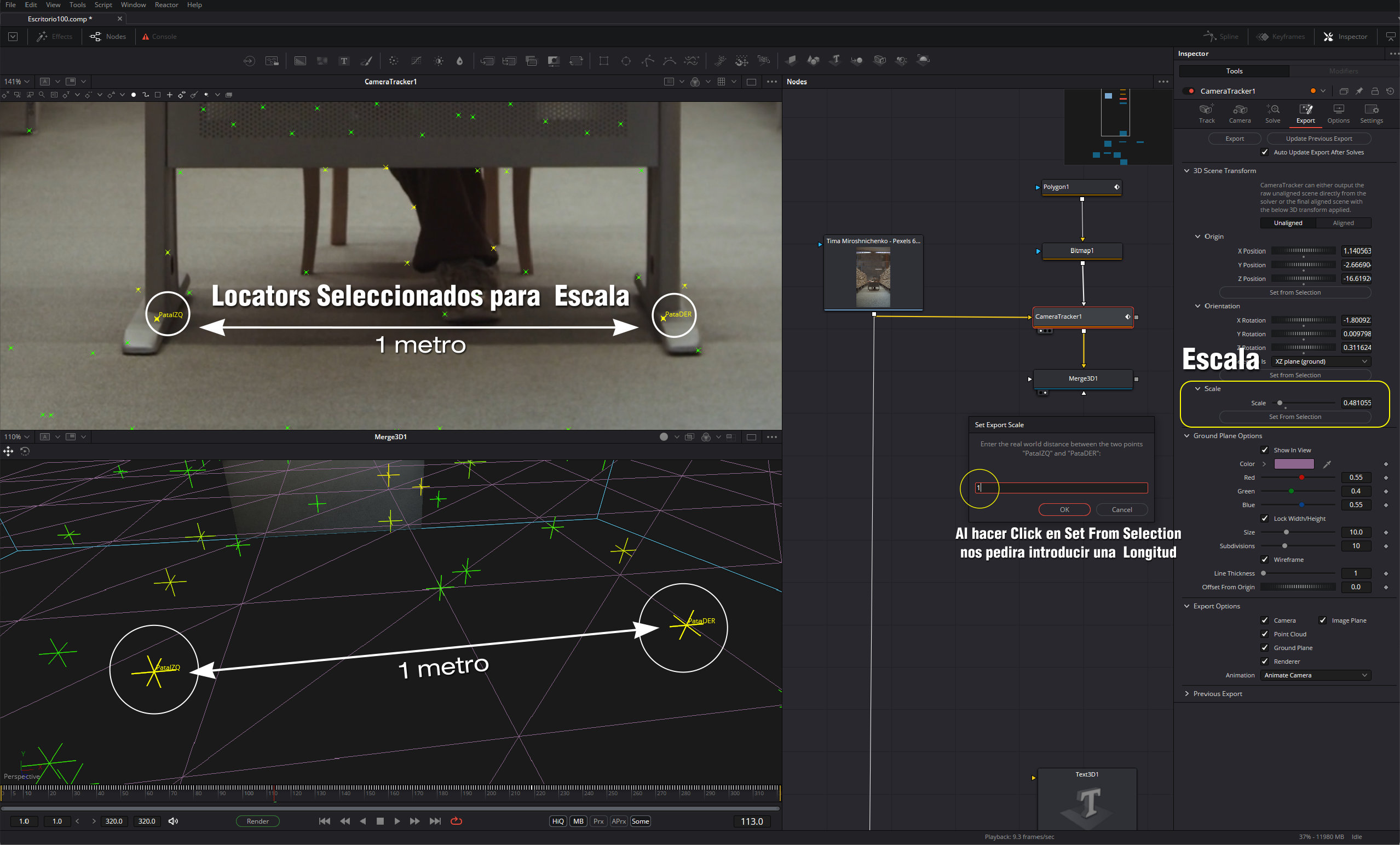Click Update Previous Export button
The width and height of the screenshot is (1400, 845).
(1318, 139)
